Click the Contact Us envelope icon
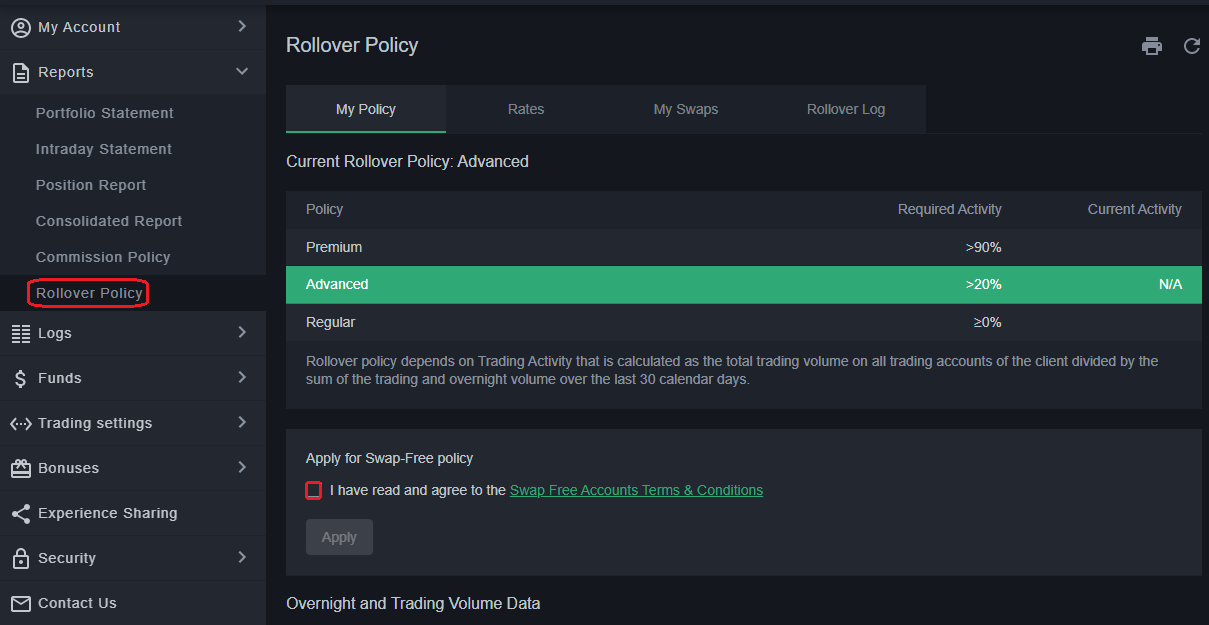This screenshot has width=1209, height=625. pos(20,603)
